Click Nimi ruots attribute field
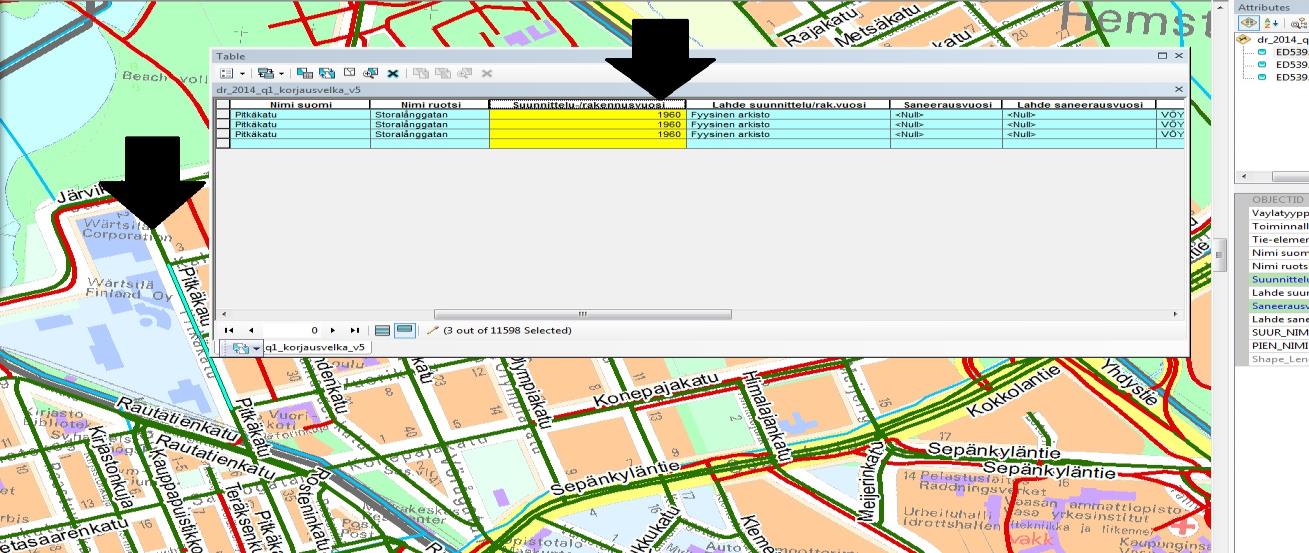This screenshot has width=1309, height=553. point(1279,267)
